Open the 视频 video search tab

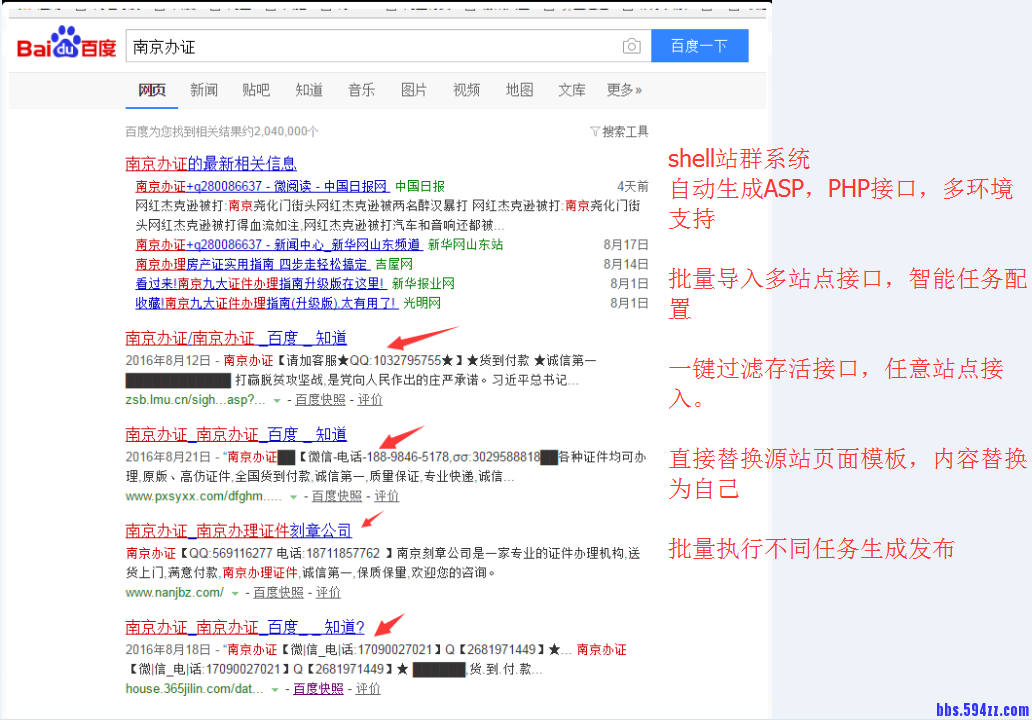466,90
